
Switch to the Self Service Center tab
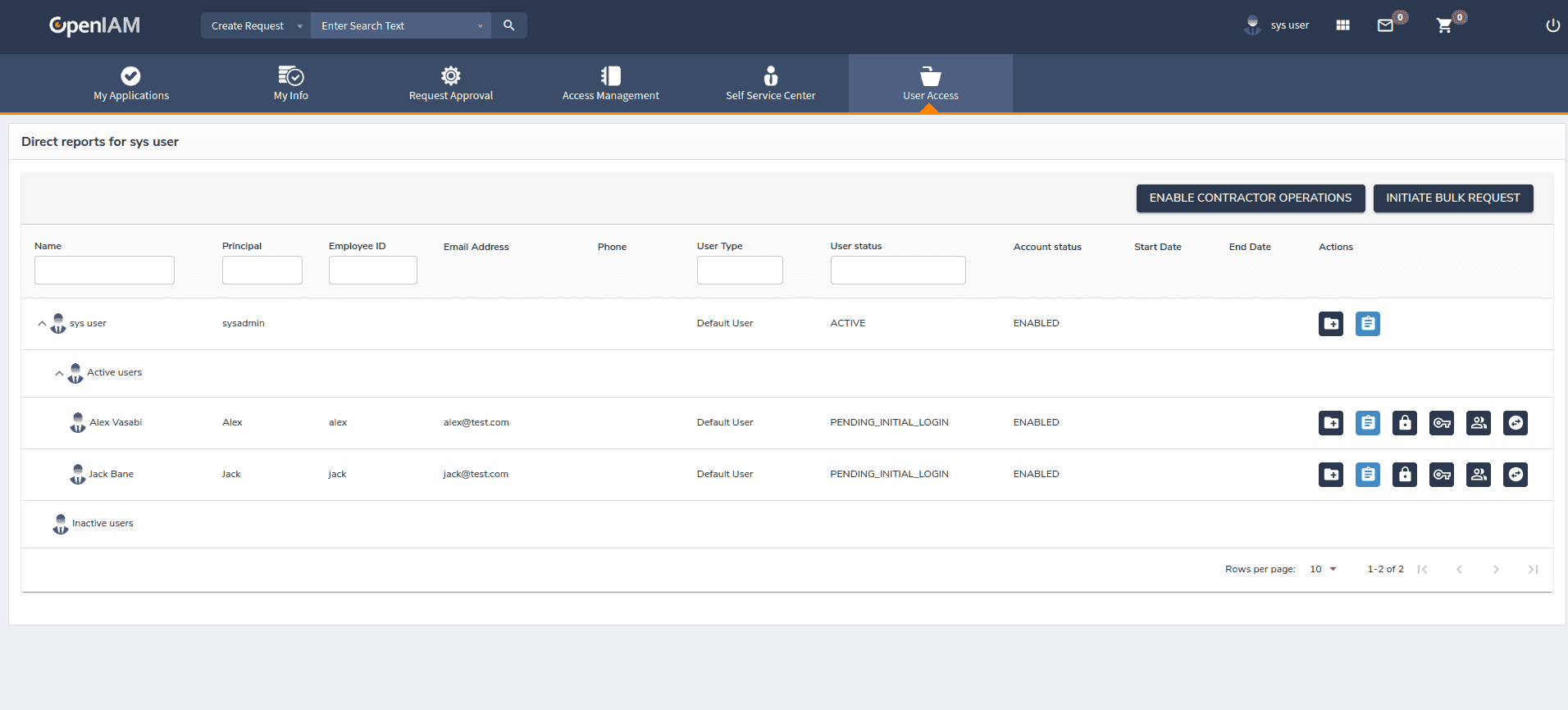tap(770, 84)
